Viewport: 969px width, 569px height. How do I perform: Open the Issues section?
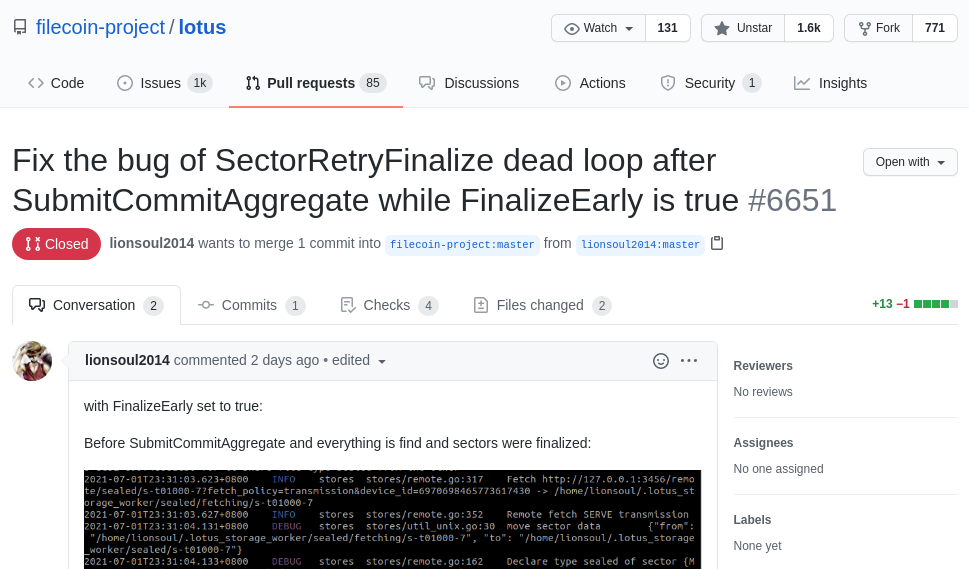pos(164,83)
